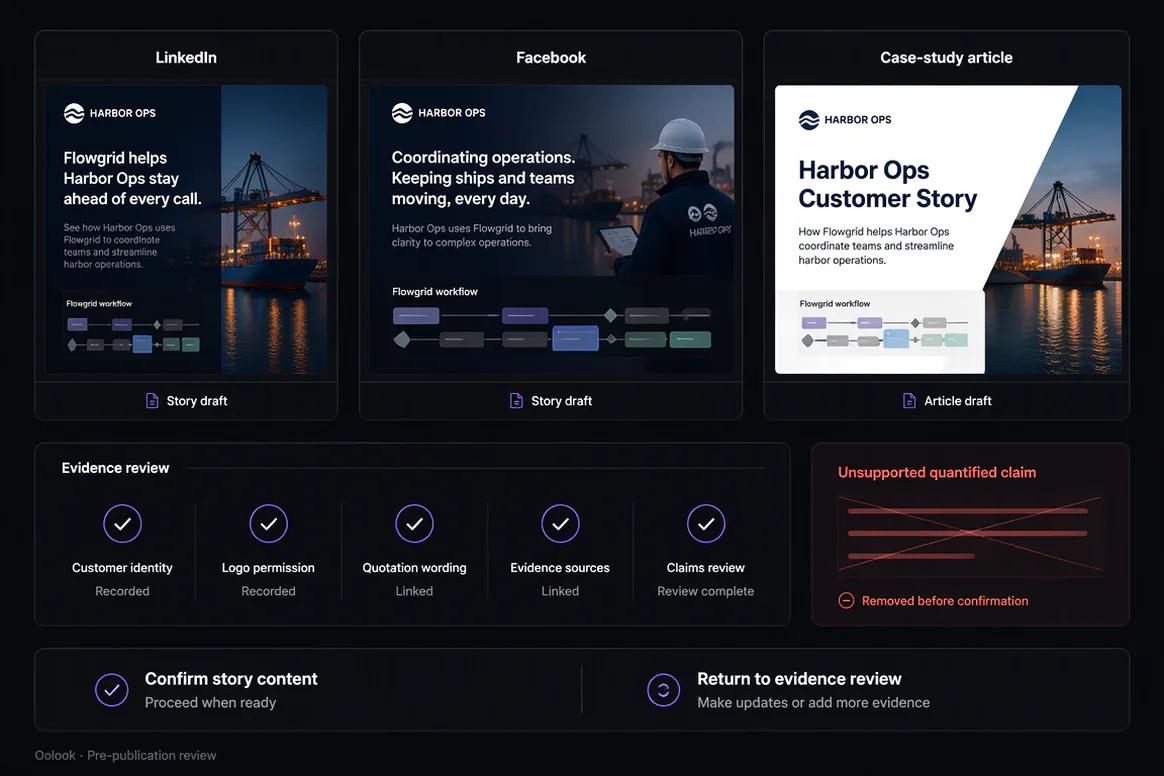Image resolution: width=1164 pixels, height=776 pixels.
Task: Click the refresh icon for Return to evidence review
Action: tap(664, 690)
